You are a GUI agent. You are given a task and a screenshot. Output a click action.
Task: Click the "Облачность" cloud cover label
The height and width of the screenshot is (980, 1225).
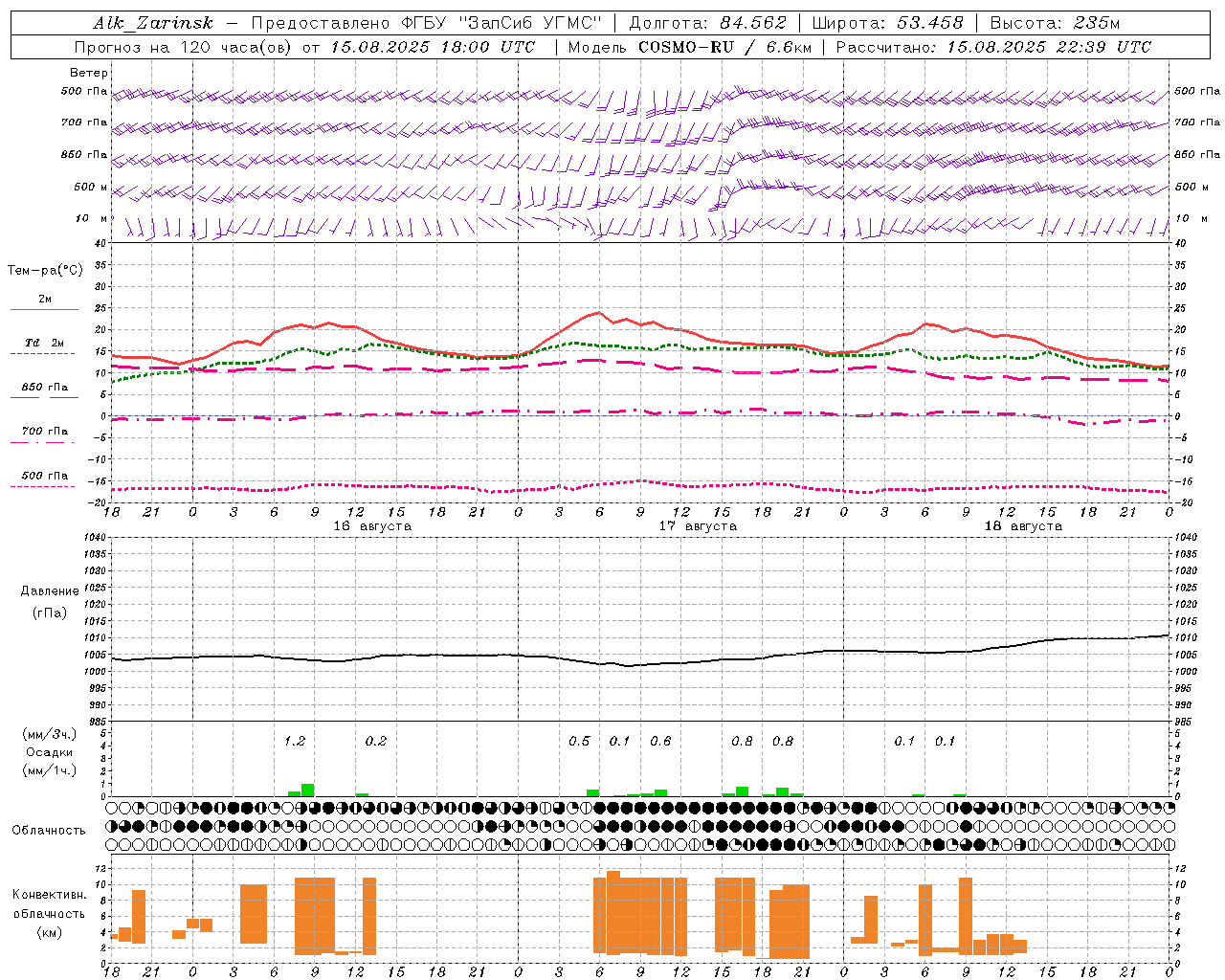point(49,830)
